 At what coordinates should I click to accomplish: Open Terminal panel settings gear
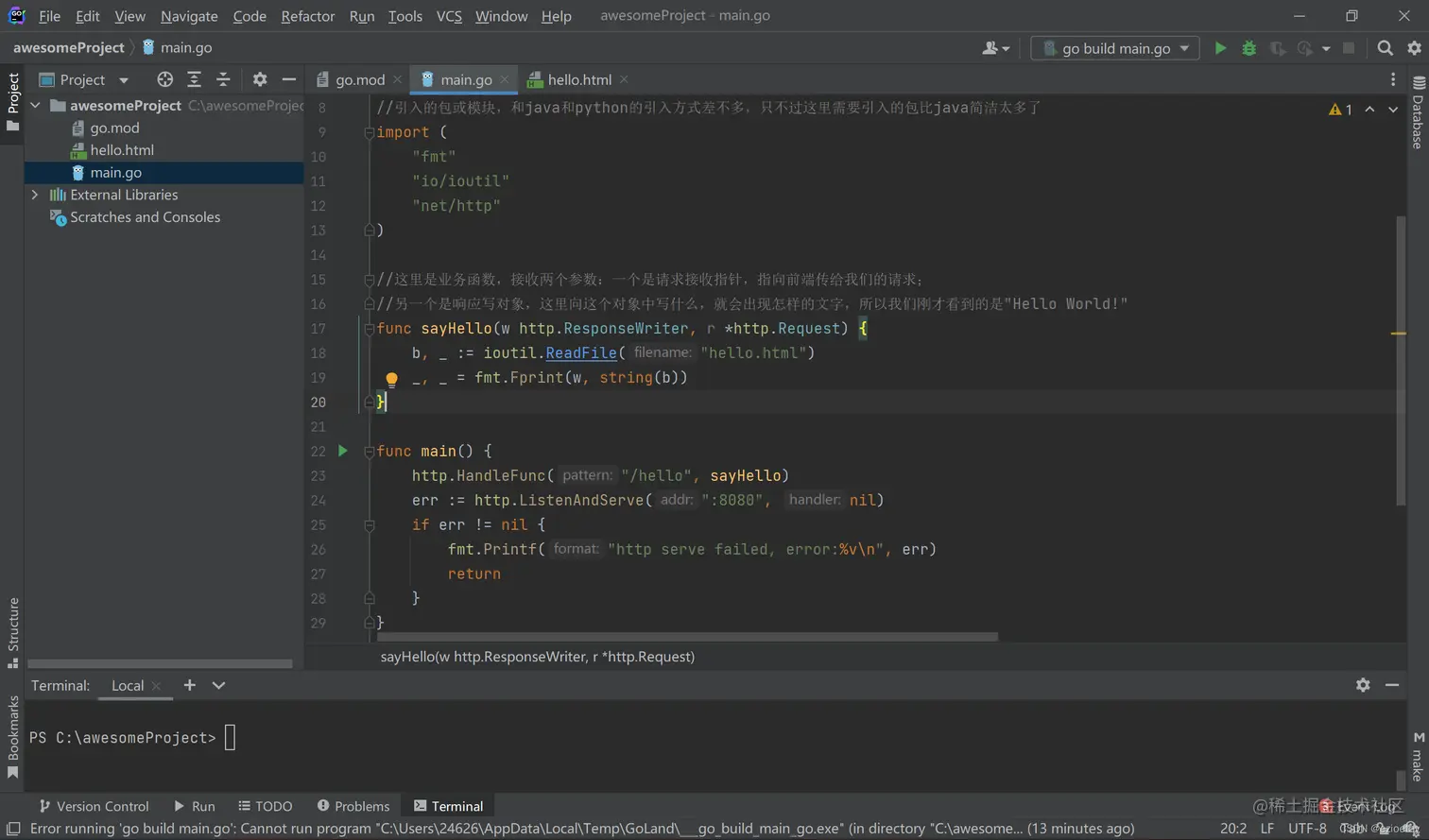click(1363, 685)
